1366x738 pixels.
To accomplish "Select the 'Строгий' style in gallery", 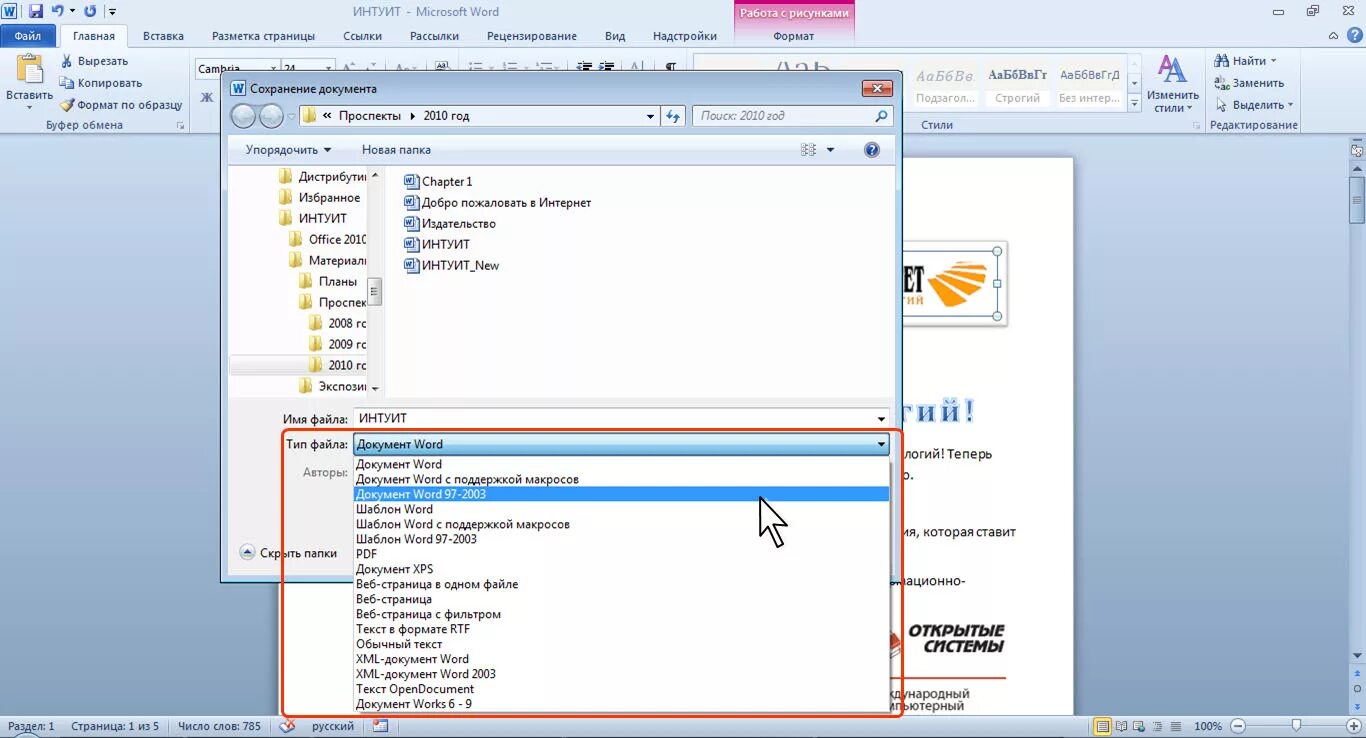I will pyautogui.click(x=1018, y=87).
